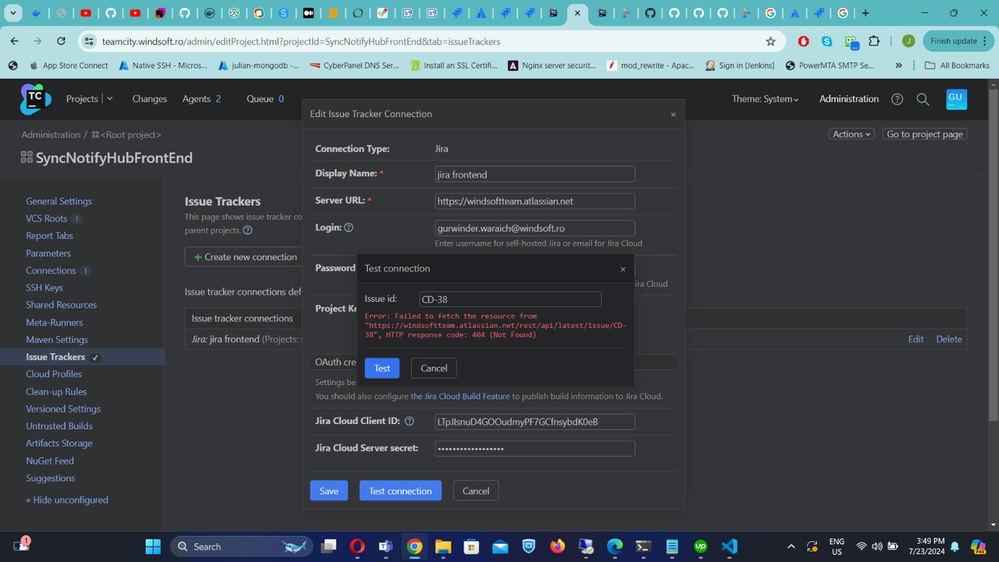Open the Actions dropdown
The width and height of the screenshot is (999, 562).
click(851, 134)
